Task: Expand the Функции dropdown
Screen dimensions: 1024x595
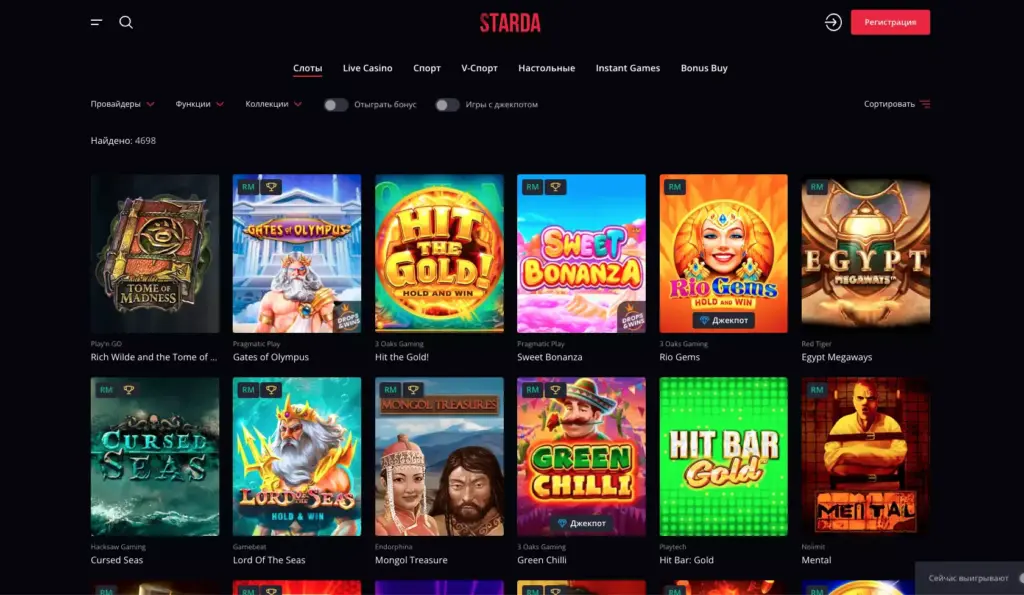Action: [x=199, y=104]
